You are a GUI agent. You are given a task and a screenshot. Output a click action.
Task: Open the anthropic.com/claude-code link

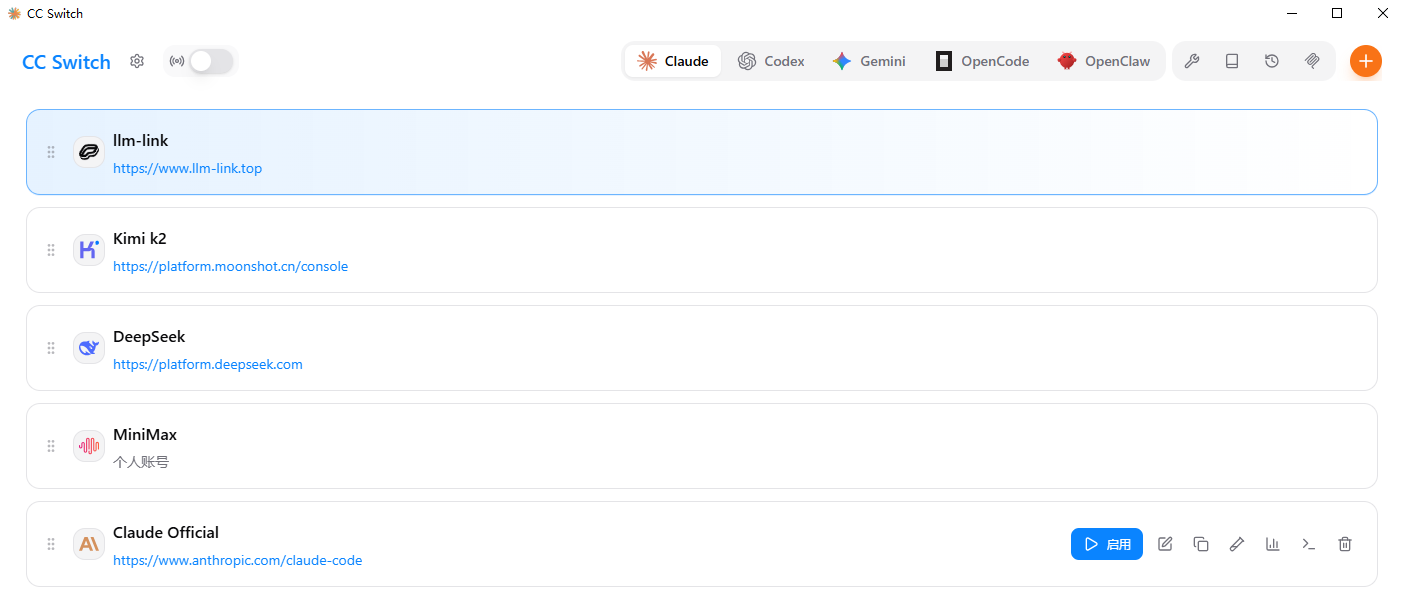(x=237, y=560)
